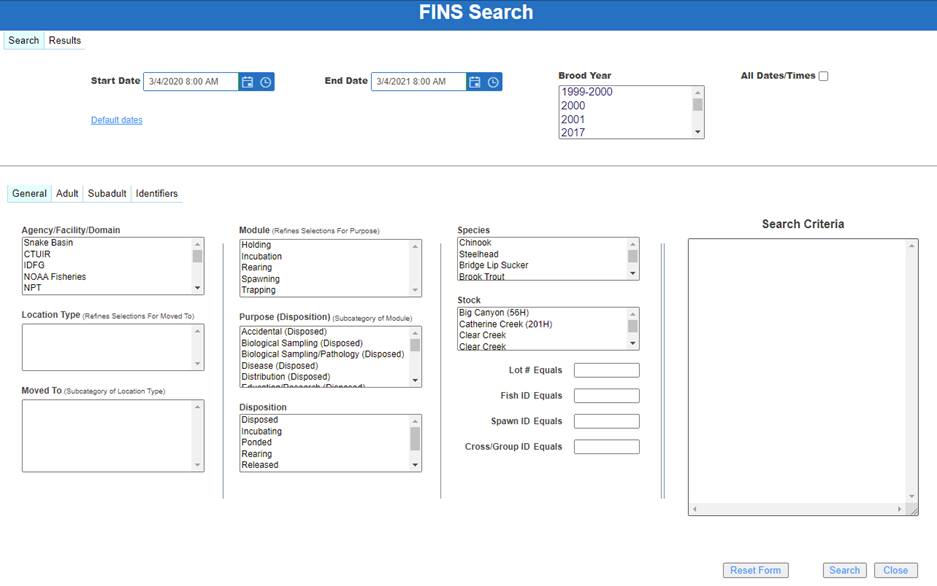Click the Lot # Equals input field
Screen dimensions: 937x586
click(606, 371)
